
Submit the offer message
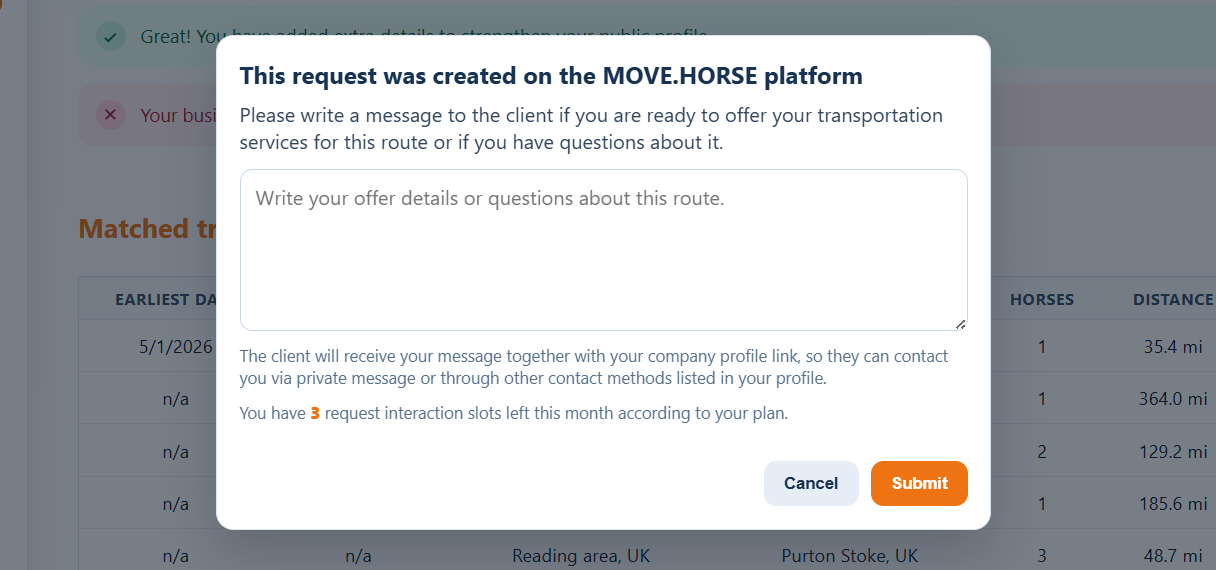[919, 483]
